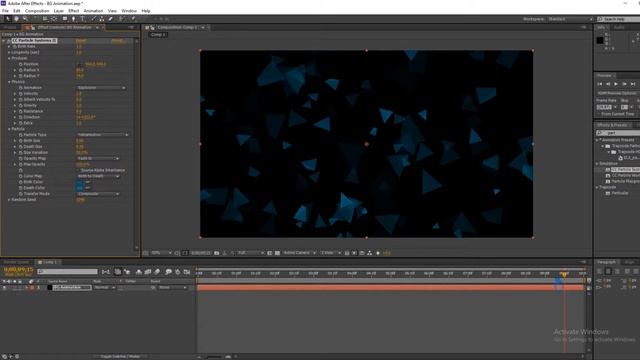Open the Particle Type dropdown
The image size is (640, 360).
coord(102,135)
